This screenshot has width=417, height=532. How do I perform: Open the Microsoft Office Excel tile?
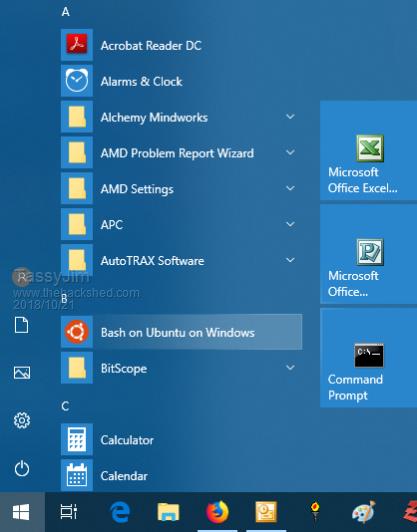click(368, 150)
